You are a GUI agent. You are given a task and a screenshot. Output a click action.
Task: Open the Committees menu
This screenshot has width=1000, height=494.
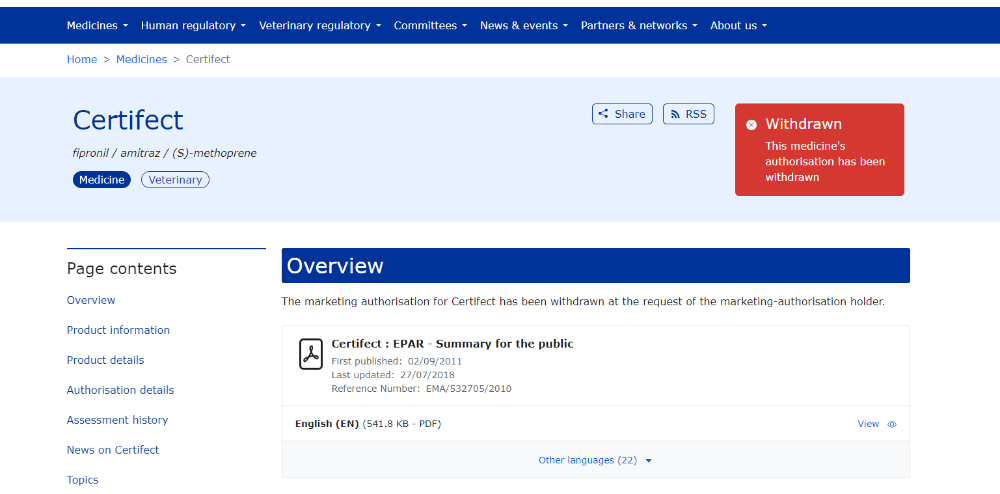tap(430, 25)
